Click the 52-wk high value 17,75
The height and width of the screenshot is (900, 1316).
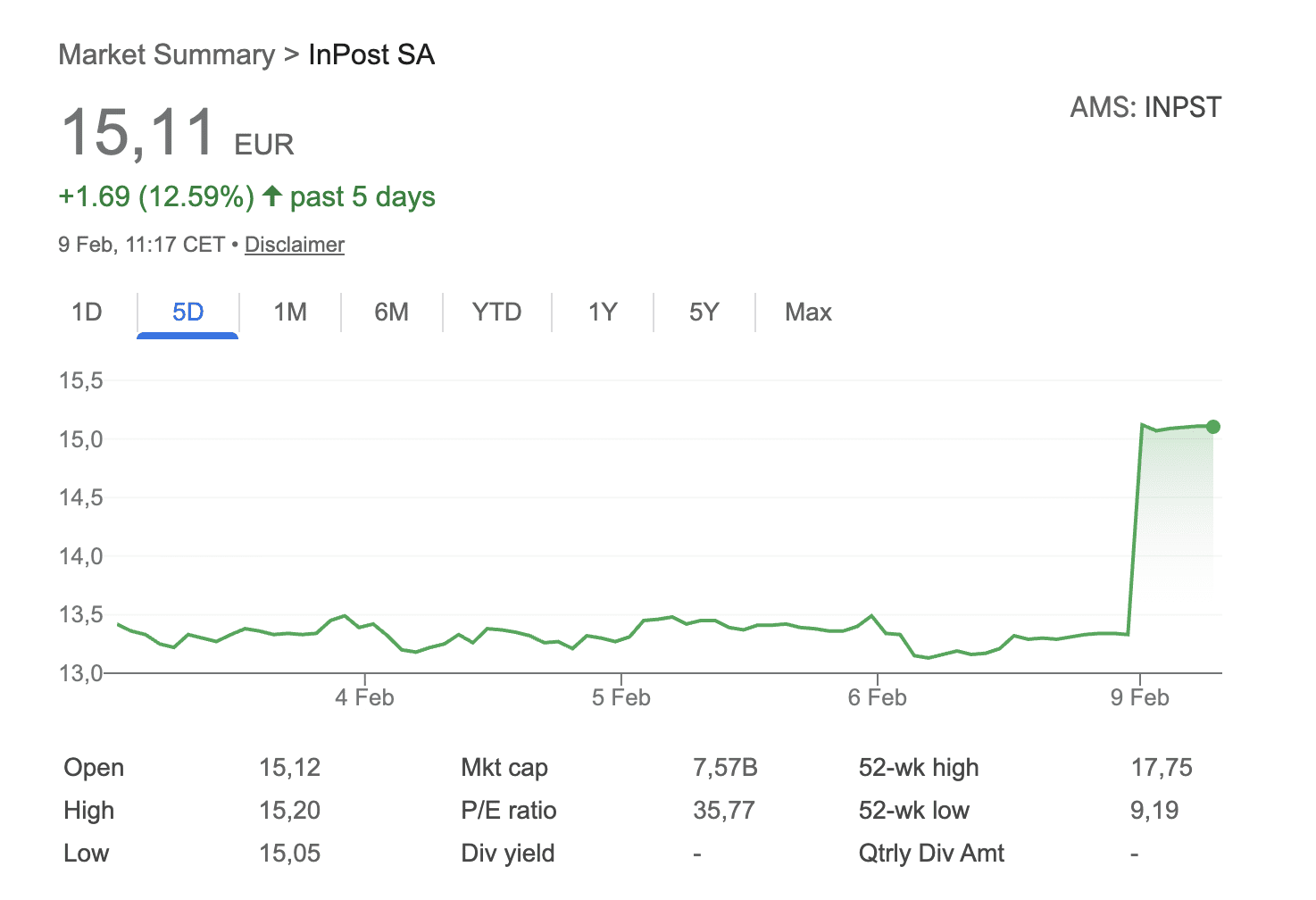[x=1161, y=768]
